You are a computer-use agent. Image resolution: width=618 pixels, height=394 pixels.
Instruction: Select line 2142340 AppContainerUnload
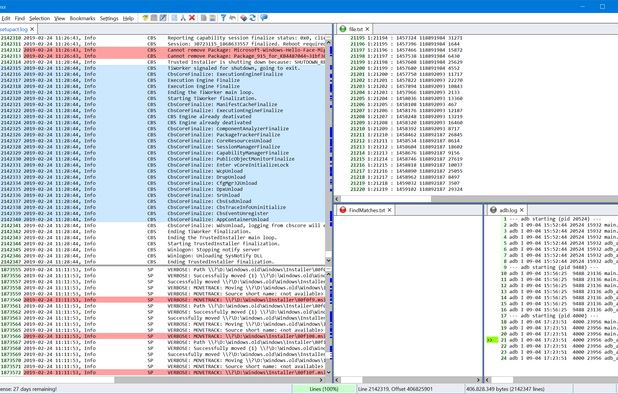[x=163, y=219]
